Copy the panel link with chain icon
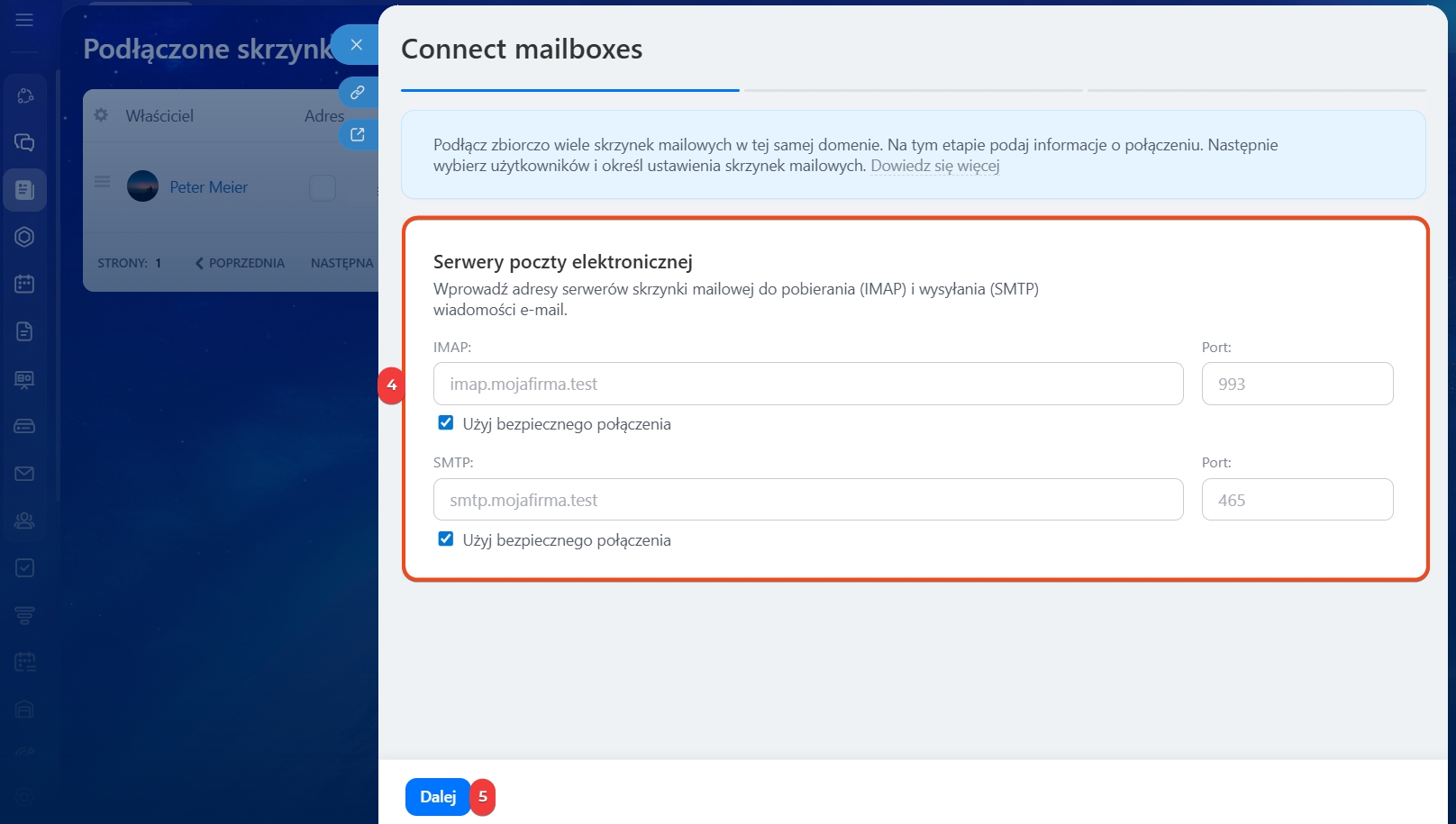Image resolution: width=1456 pixels, height=824 pixels. tap(358, 92)
